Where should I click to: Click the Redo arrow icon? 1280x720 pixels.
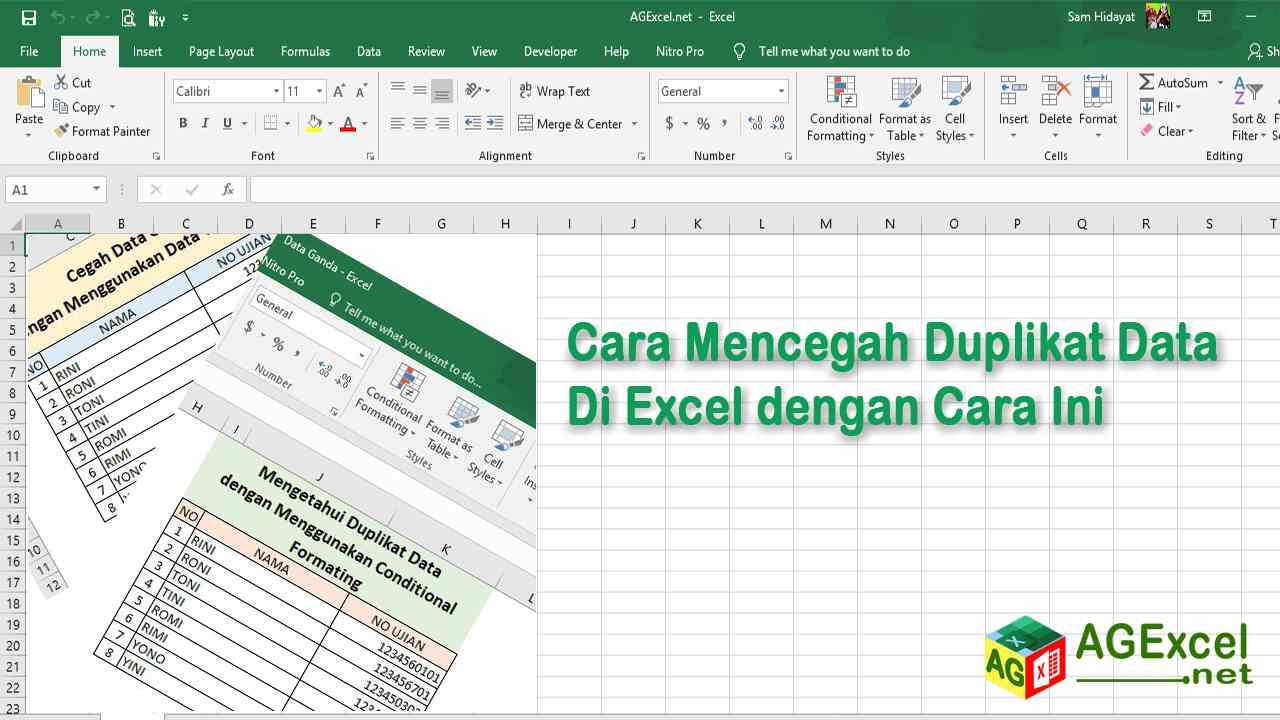click(91, 17)
